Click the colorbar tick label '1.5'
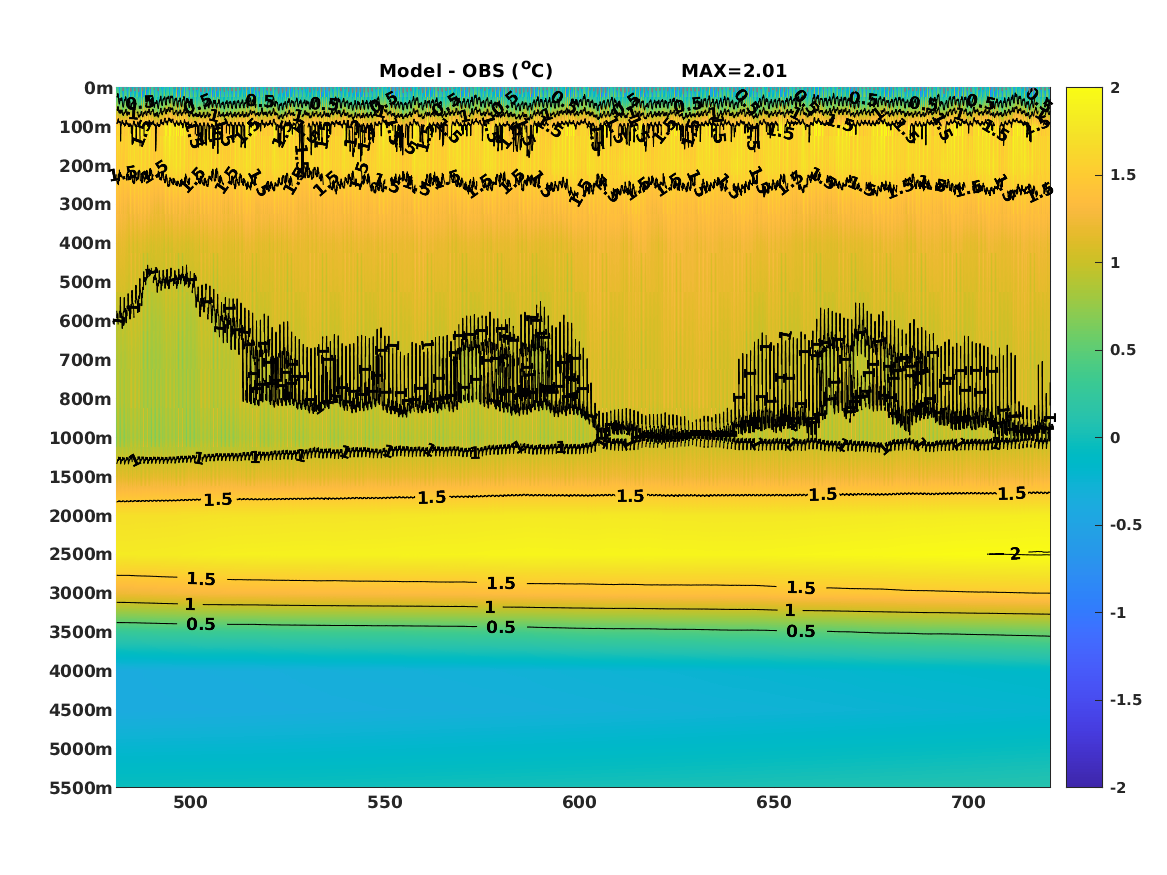This screenshot has height=875, width=1167. 1123,176
